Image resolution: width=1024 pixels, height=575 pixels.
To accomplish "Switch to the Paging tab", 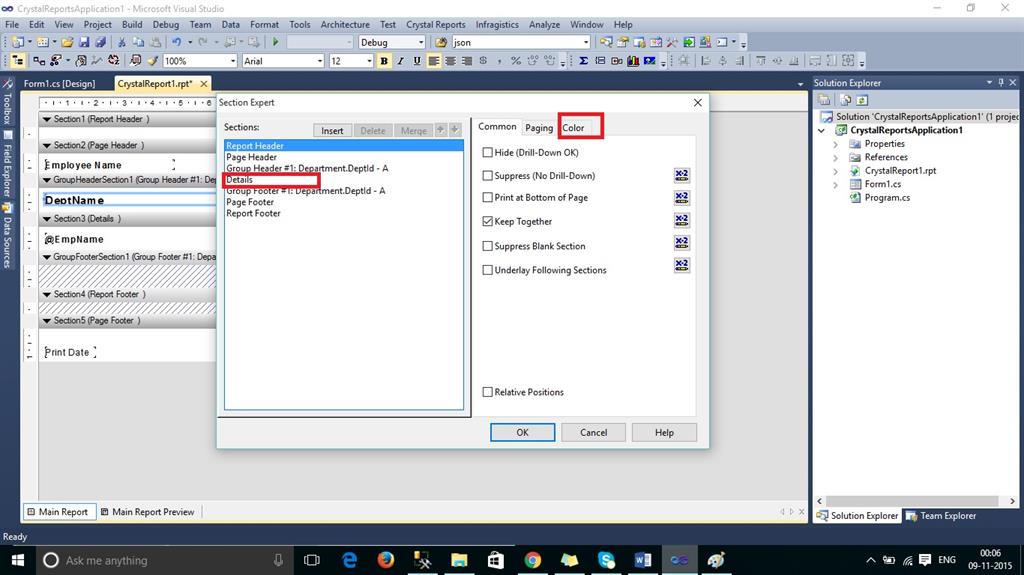I will pyautogui.click(x=539, y=128).
